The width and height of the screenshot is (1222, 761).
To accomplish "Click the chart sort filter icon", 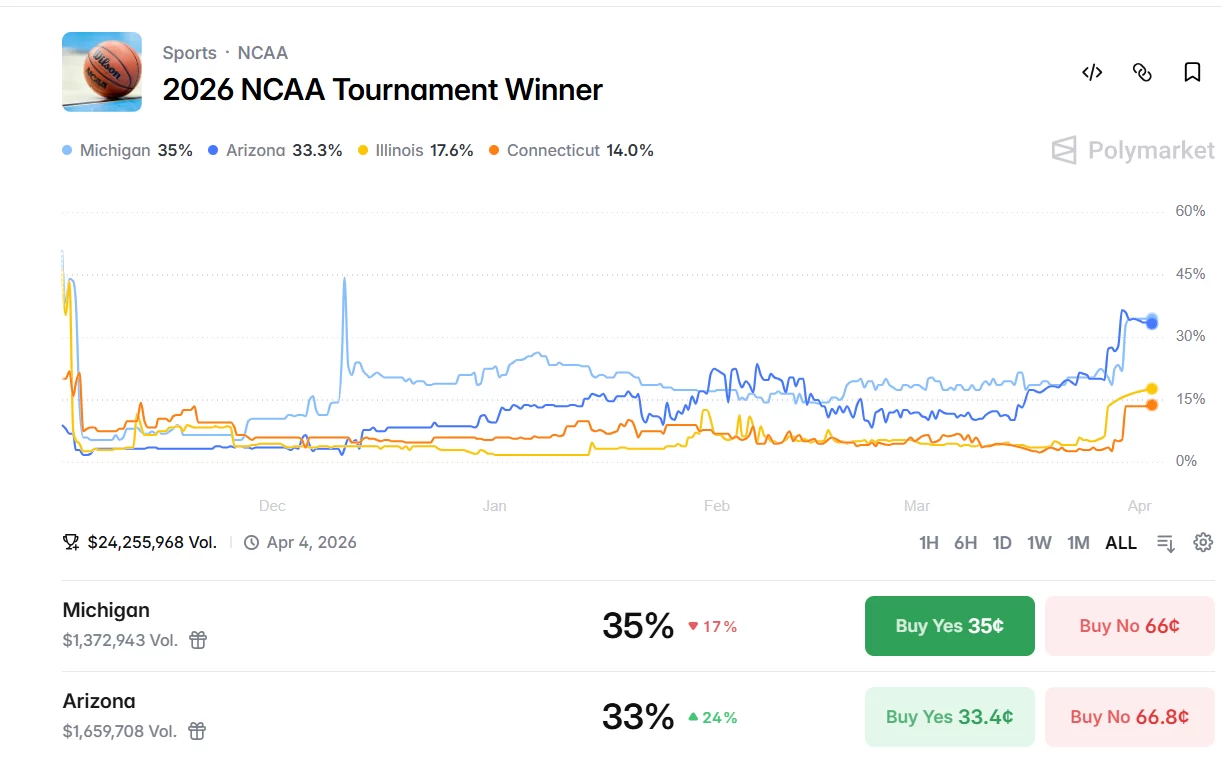I will pos(1166,543).
